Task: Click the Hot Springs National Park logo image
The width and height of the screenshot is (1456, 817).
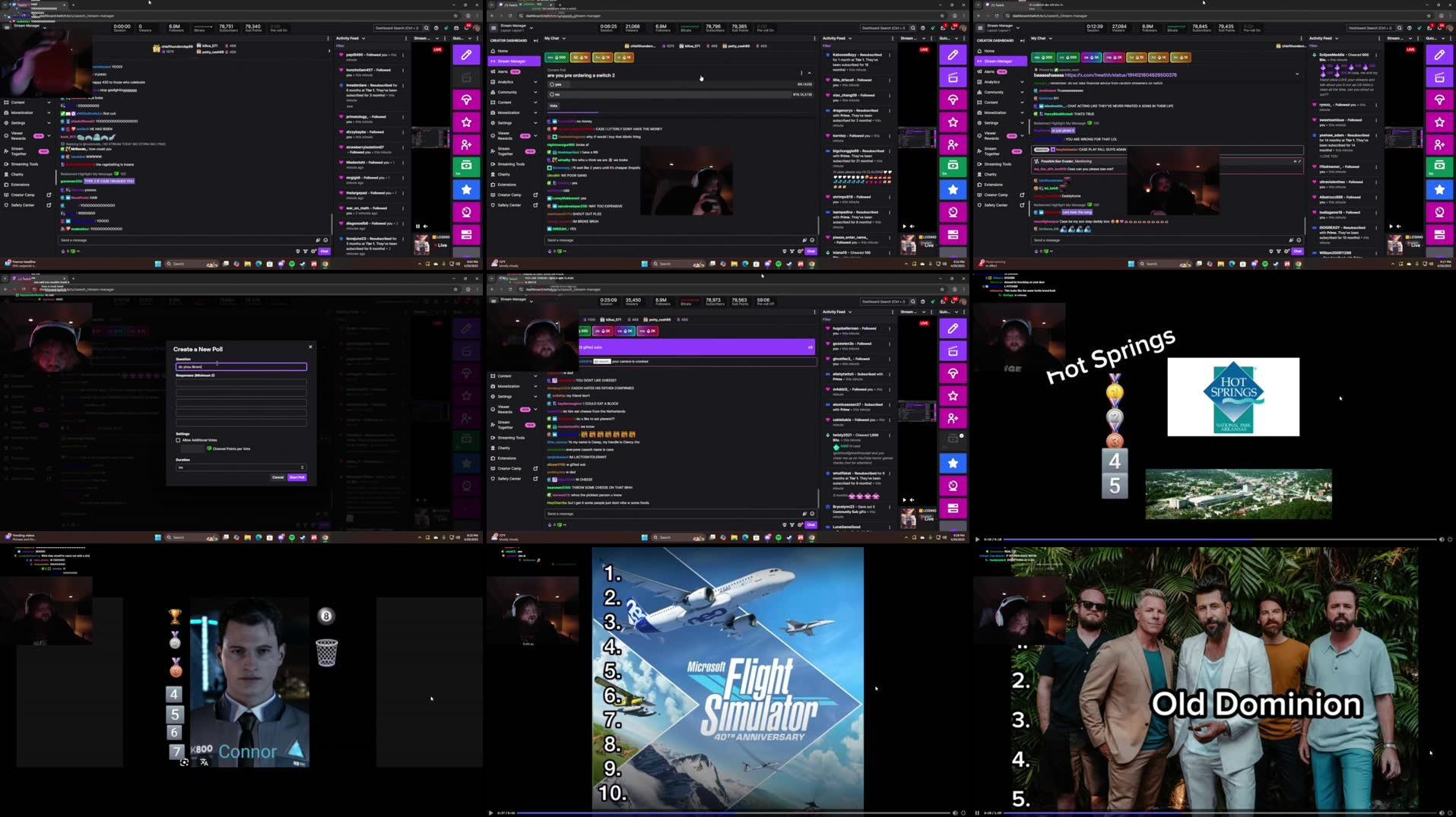Action: [x=1233, y=397]
